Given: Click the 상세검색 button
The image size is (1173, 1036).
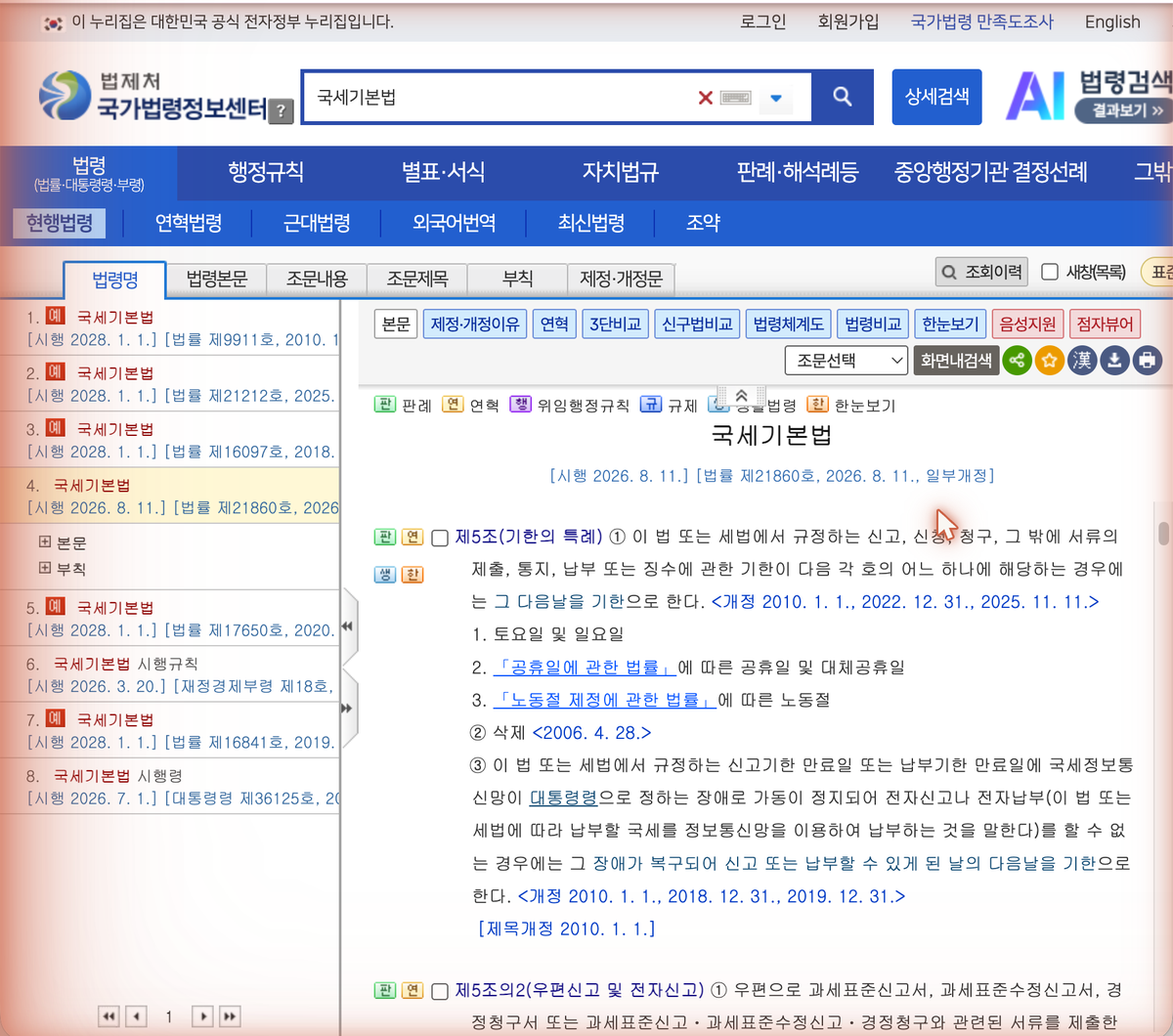Looking at the screenshot, I should point(936,97).
